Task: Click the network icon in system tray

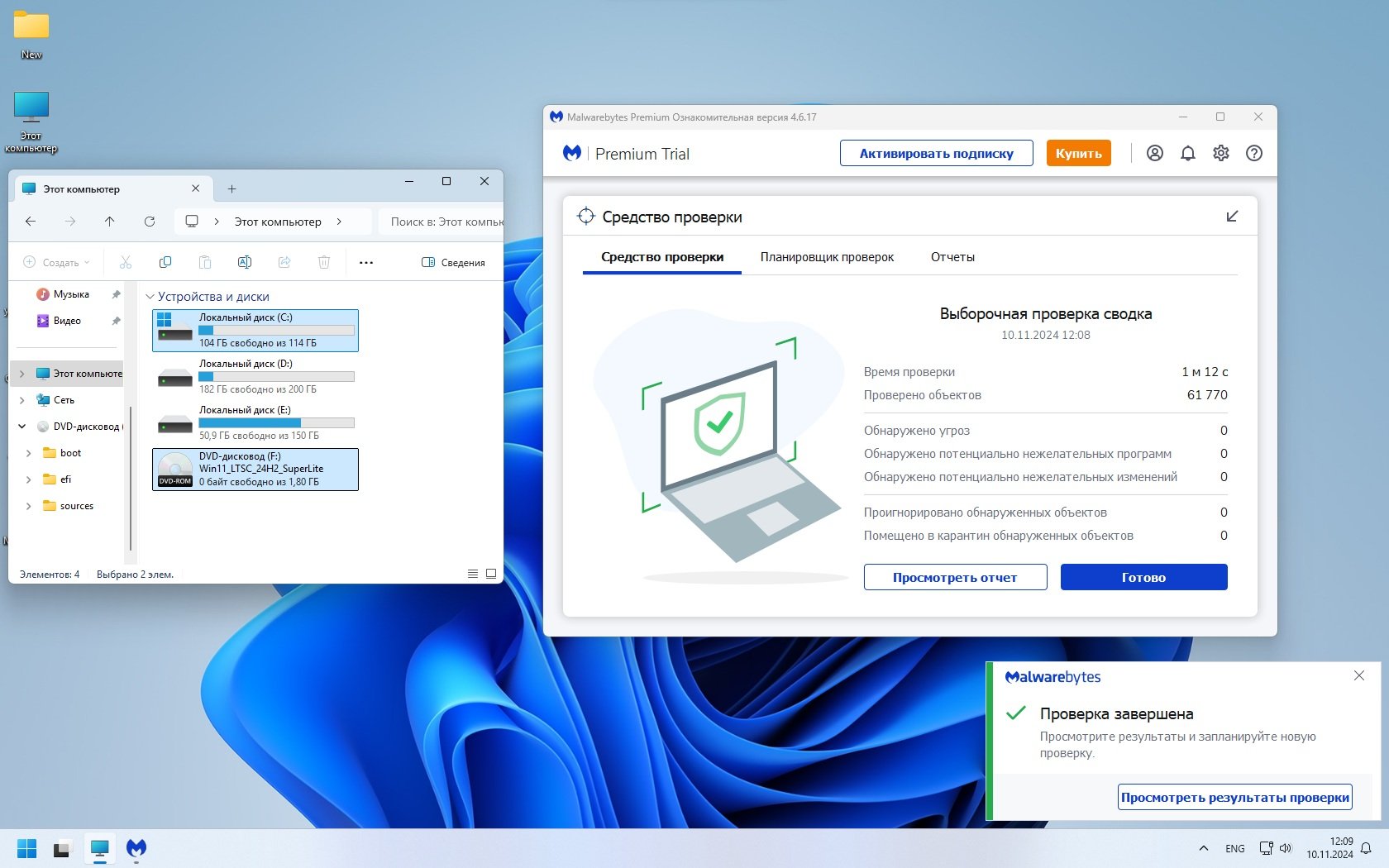Action: 1266,848
